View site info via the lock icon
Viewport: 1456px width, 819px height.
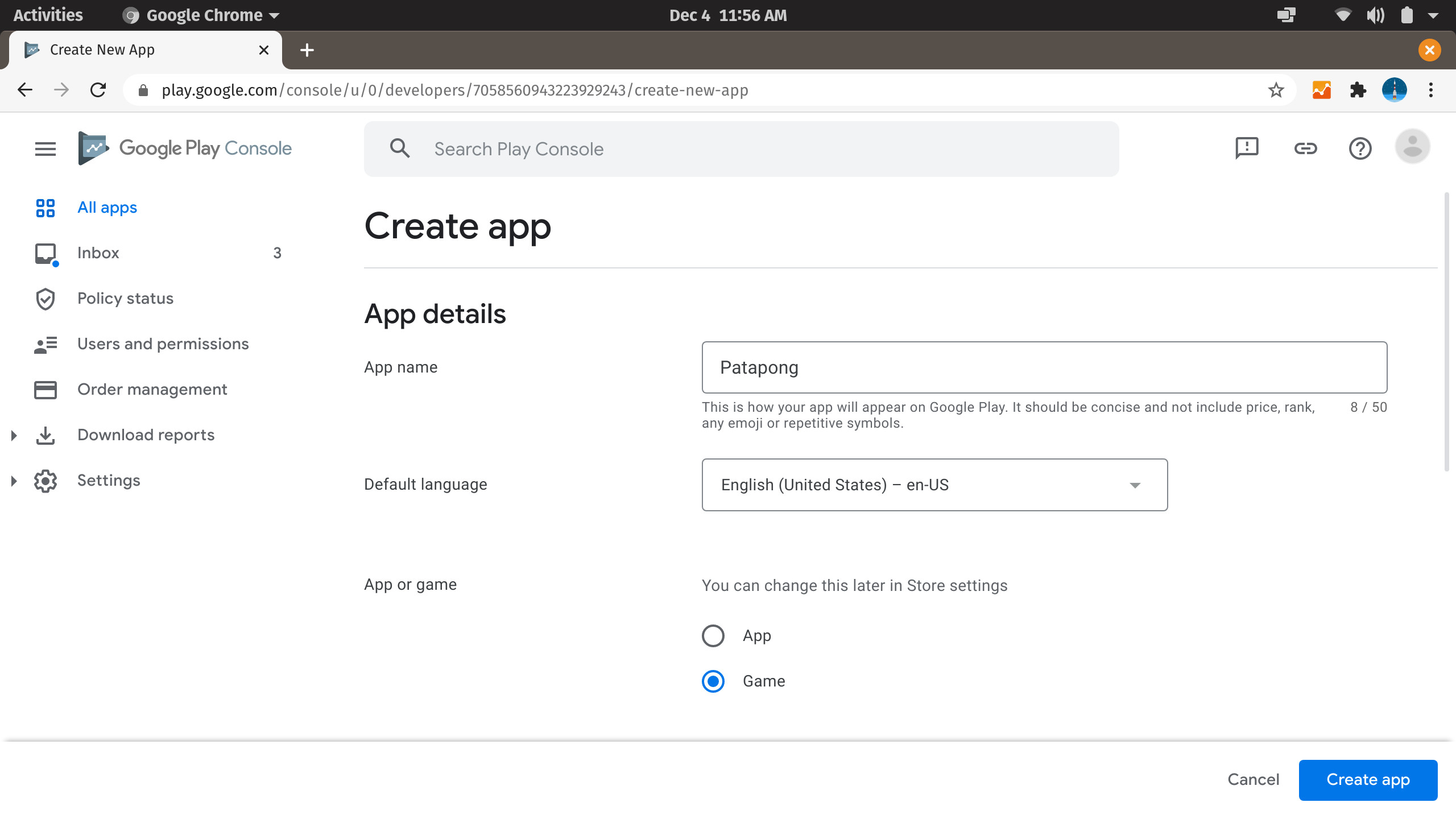(x=143, y=90)
